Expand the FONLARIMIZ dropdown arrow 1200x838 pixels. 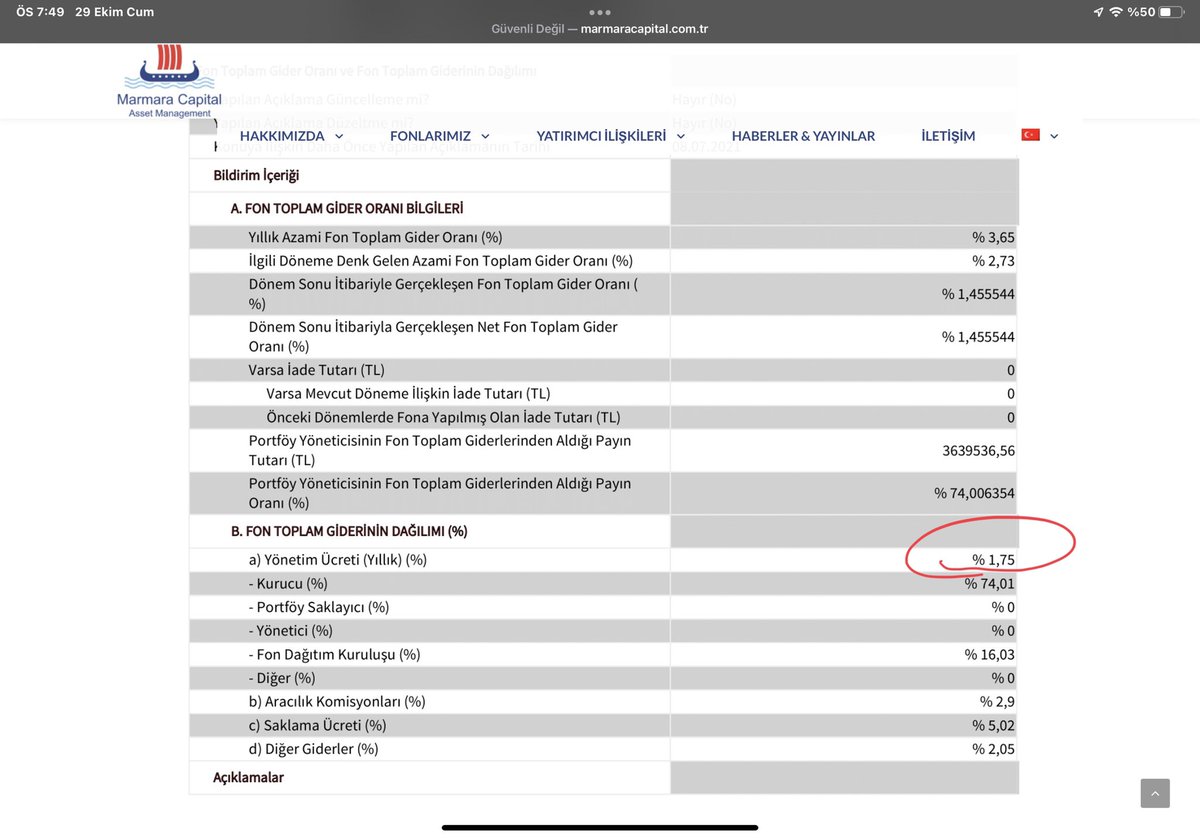(485, 136)
